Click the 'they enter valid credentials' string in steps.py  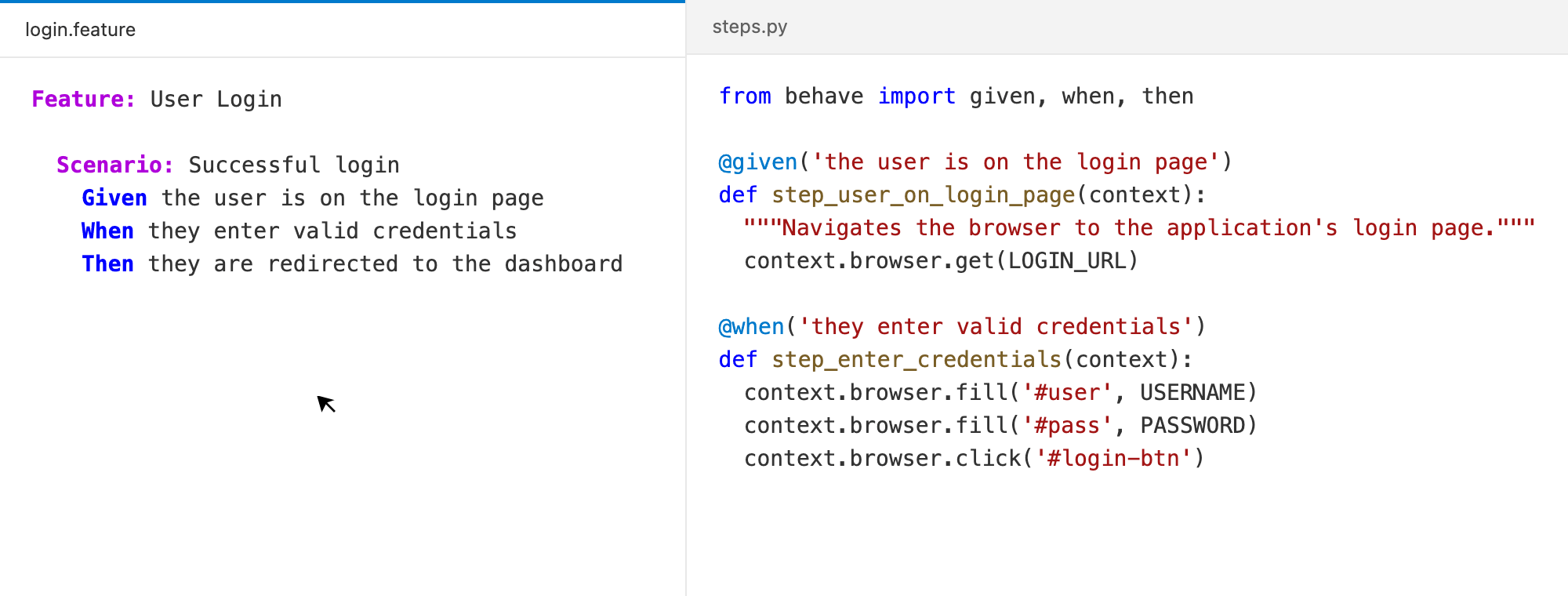pyautogui.click(x=996, y=326)
